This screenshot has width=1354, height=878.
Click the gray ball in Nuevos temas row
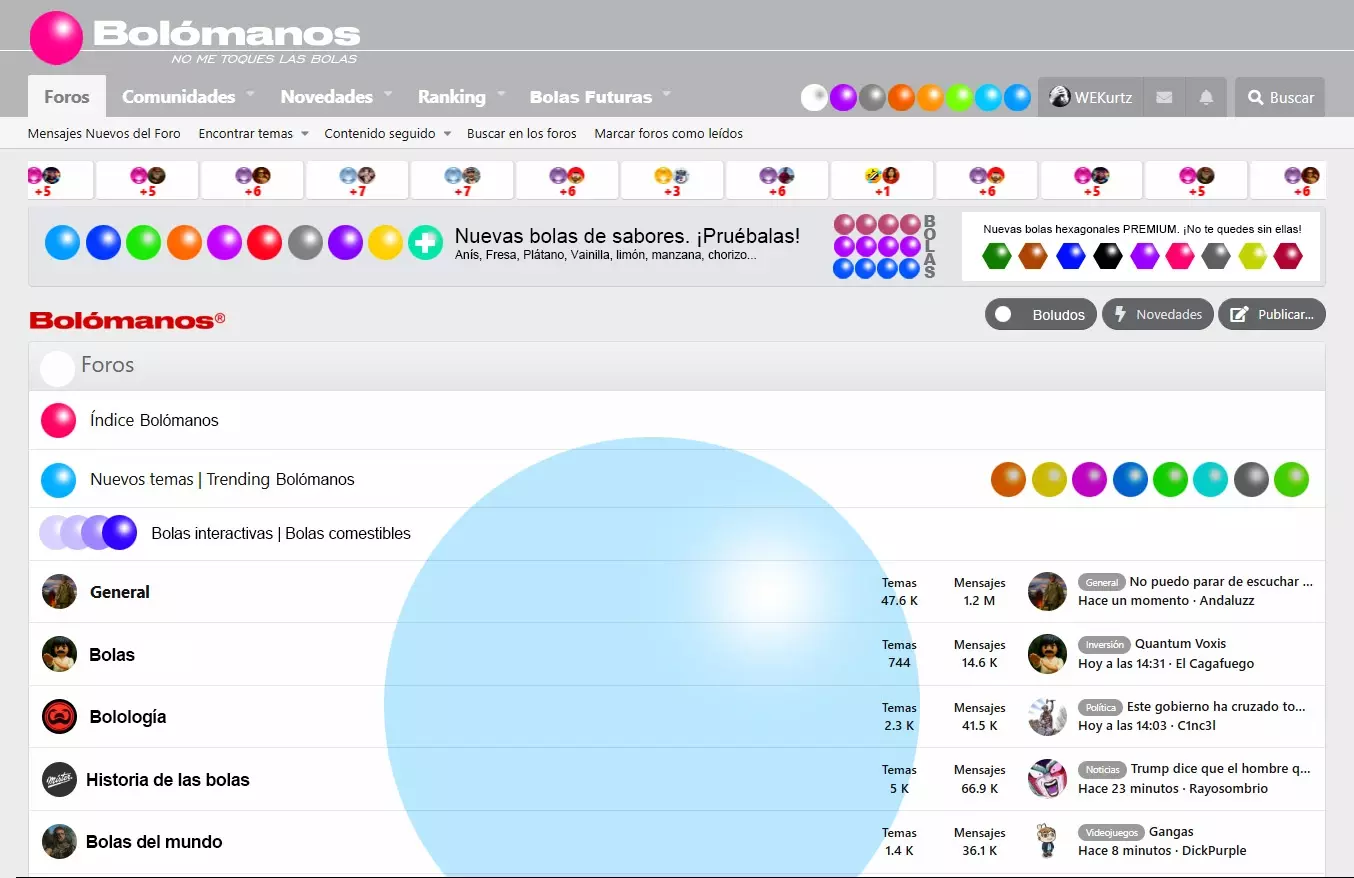click(1251, 479)
